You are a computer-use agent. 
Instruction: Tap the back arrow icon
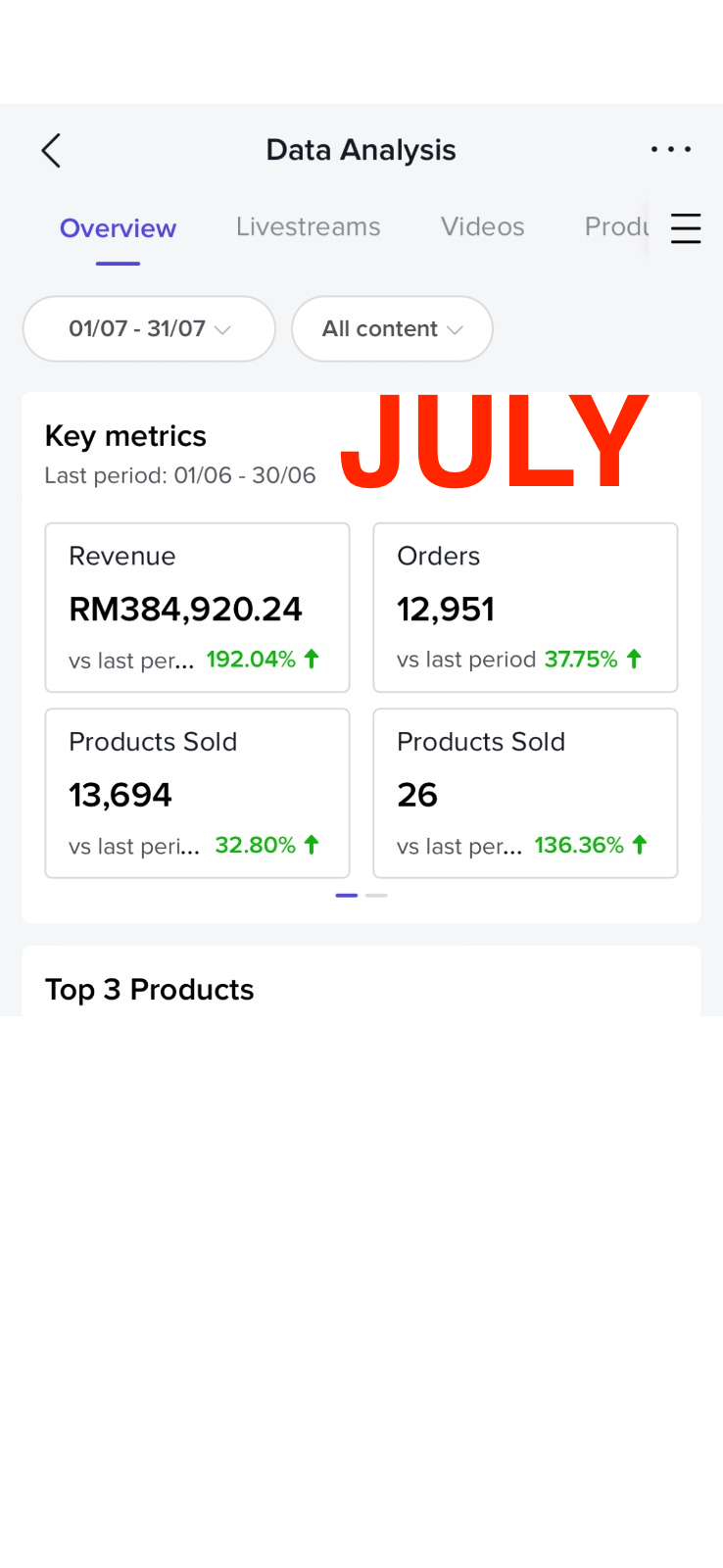click(x=52, y=151)
